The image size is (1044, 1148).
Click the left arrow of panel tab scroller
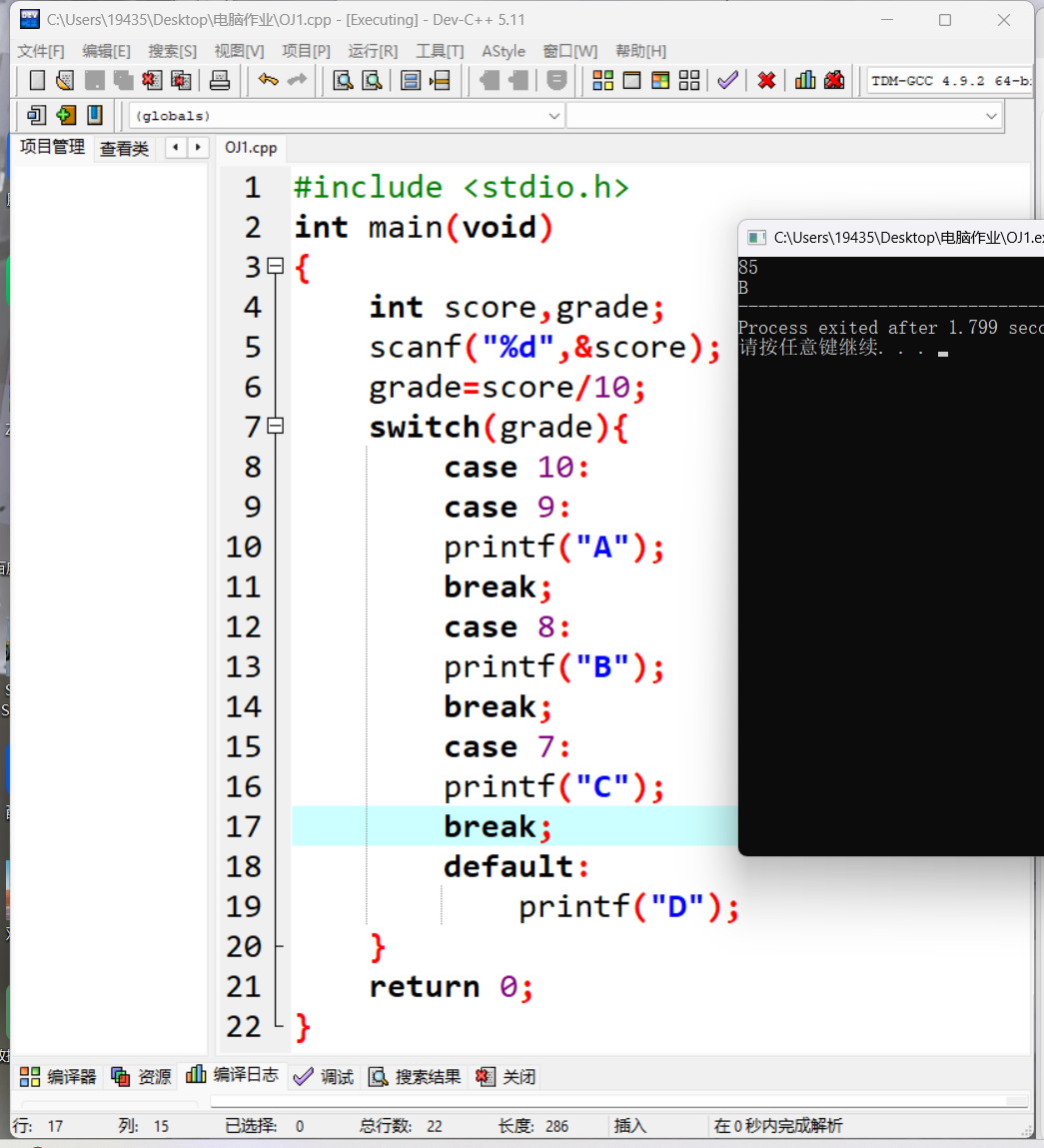[x=176, y=147]
